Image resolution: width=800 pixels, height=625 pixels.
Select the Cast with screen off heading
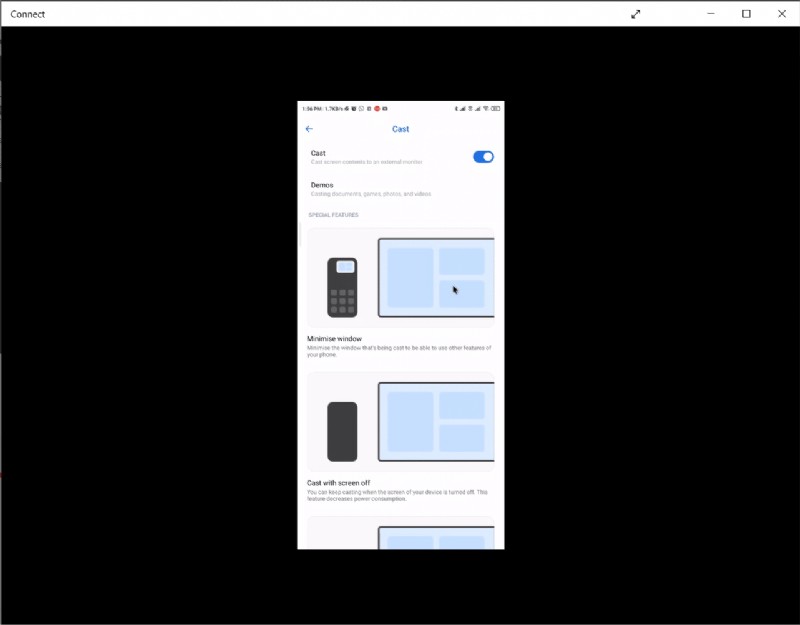click(339, 482)
